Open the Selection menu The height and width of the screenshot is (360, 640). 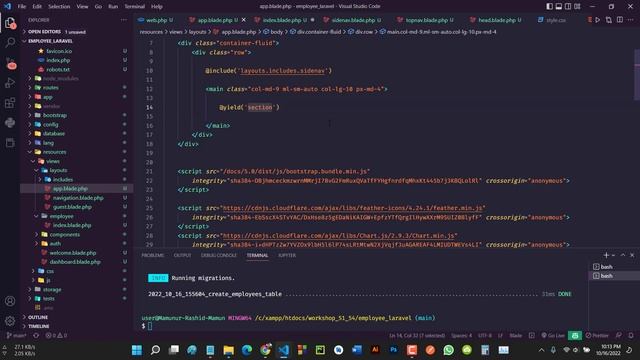[59, 6]
